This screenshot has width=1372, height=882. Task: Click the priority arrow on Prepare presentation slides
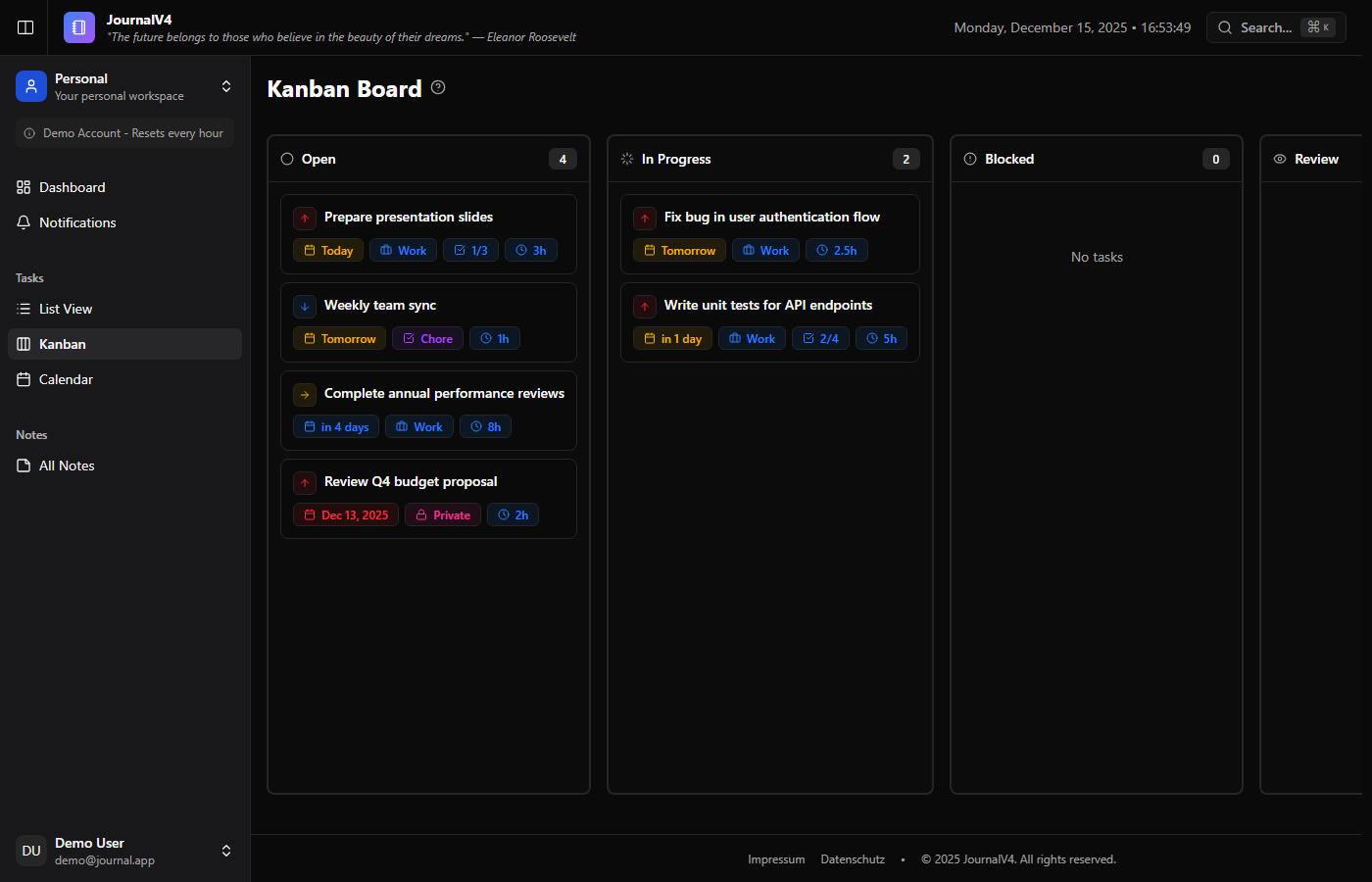point(305,218)
